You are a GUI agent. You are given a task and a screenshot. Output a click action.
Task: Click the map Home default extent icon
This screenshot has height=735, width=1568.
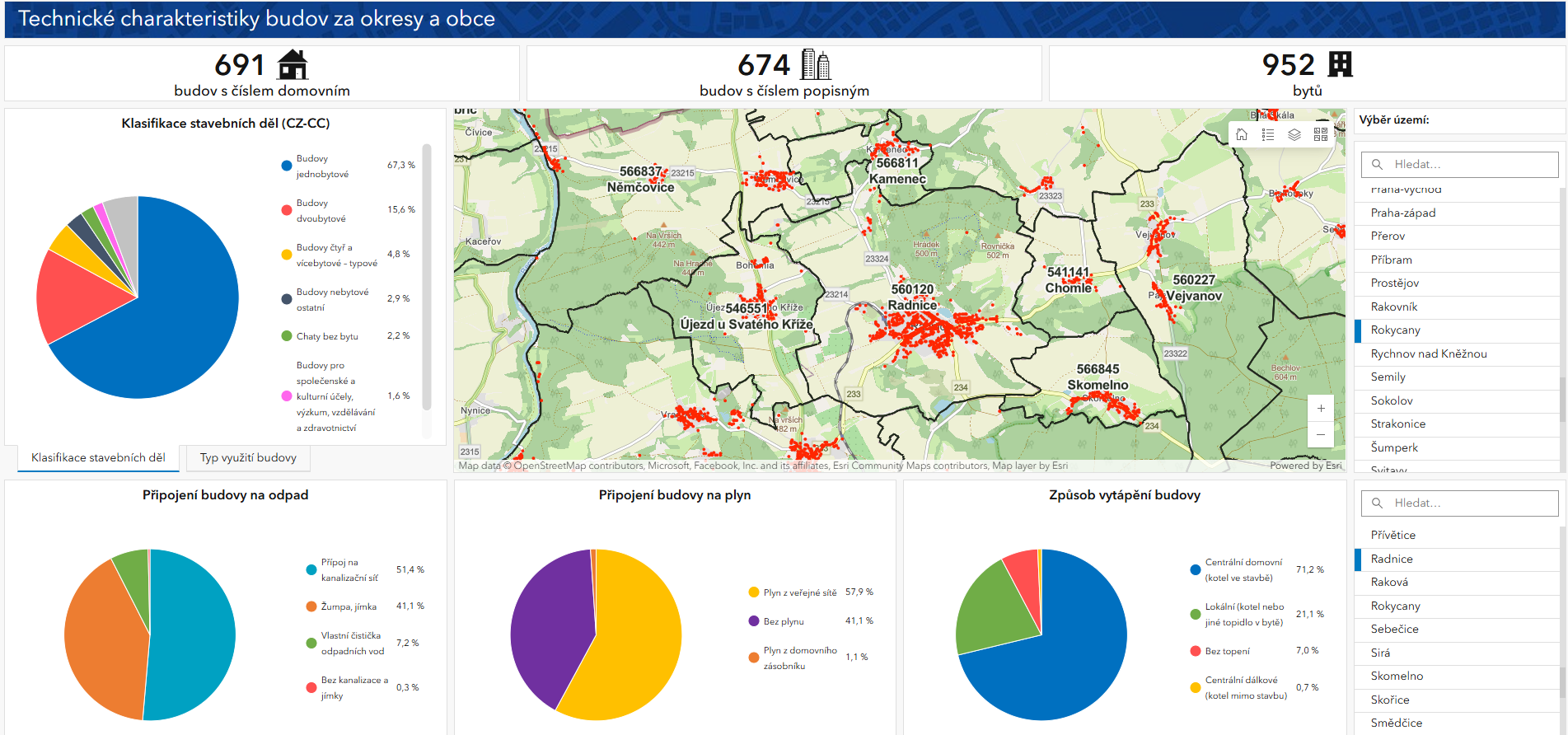click(x=1242, y=134)
